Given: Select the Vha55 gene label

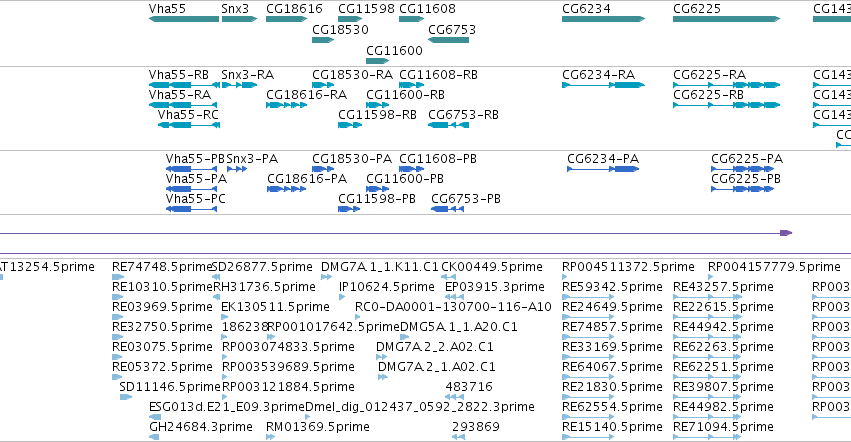Looking at the screenshot, I should pyautogui.click(x=167, y=9).
